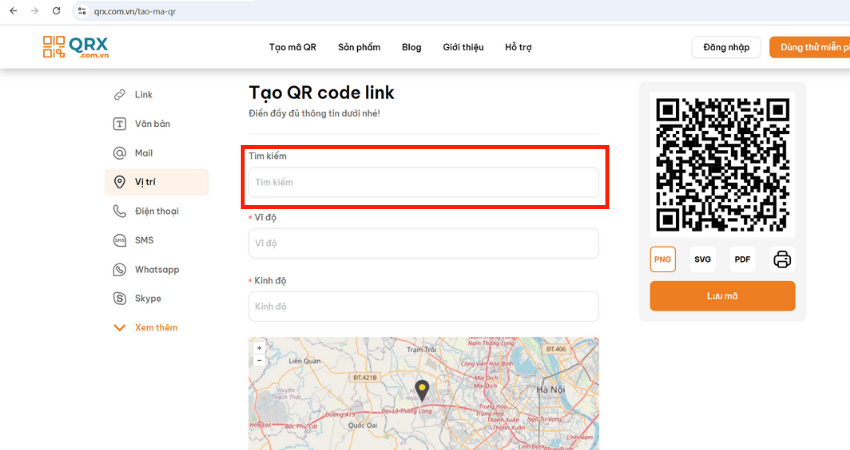Choose the Whatsapp QR type label

(157, 269)
